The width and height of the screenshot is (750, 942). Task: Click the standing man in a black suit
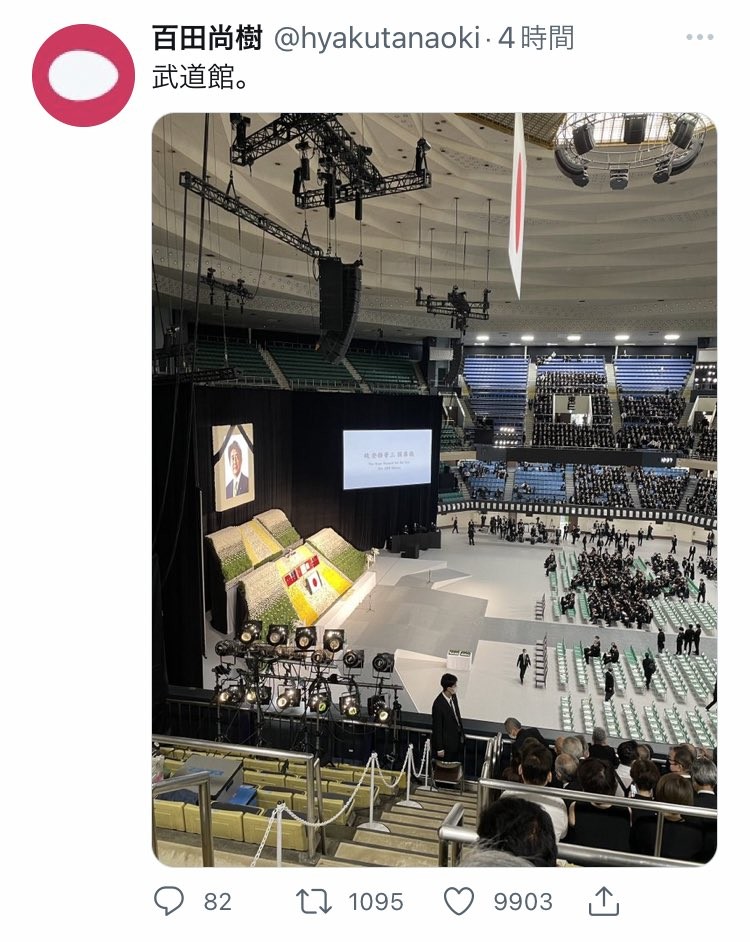[447, 718]
